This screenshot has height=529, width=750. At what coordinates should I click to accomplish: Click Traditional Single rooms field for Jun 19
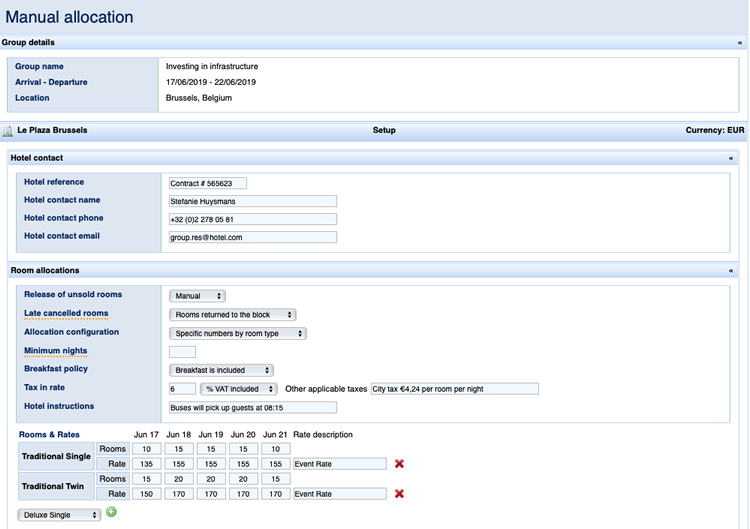click(x=211, y=449)
